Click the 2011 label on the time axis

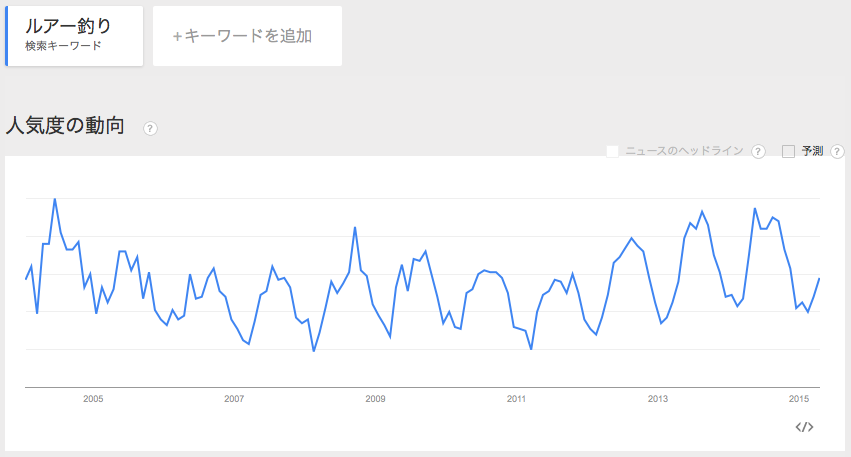(x=516, y=399)
